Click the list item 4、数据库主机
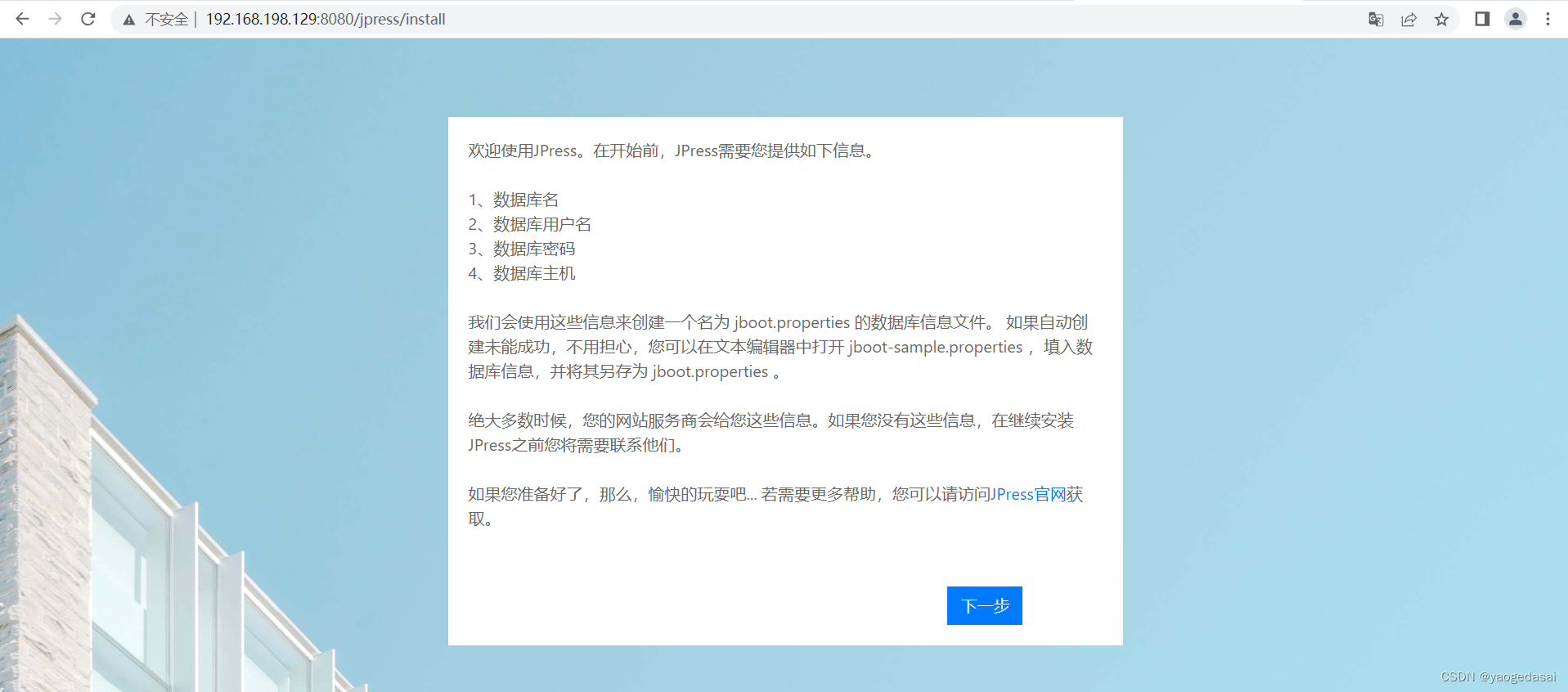The height and width of the screenshot is (692, 1568). point(522,273)
